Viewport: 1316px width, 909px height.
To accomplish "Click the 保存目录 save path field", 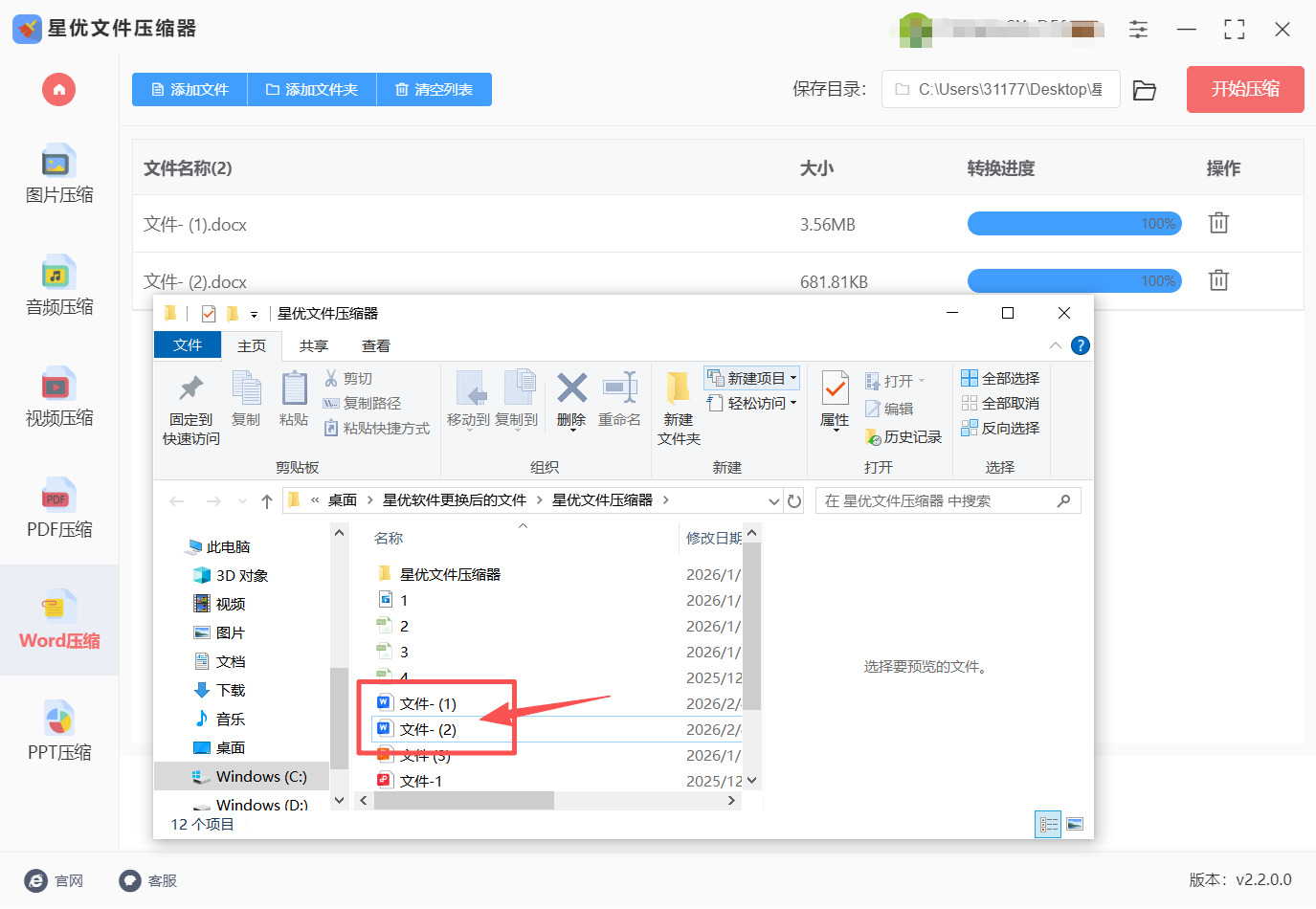I will 1001,89.
